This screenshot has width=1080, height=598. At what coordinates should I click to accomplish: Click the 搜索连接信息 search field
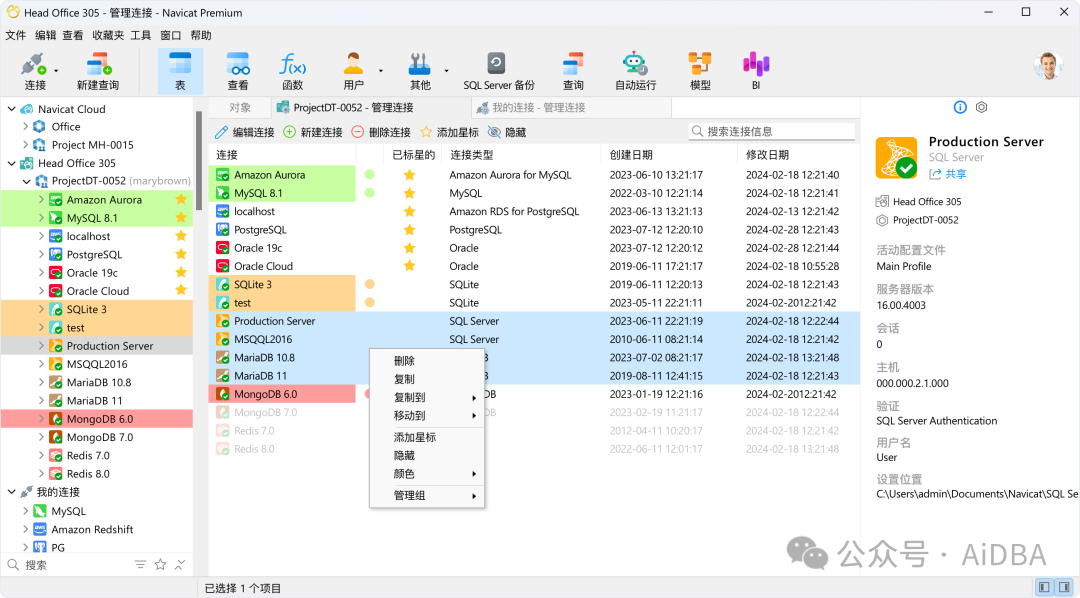click(772, 131)
